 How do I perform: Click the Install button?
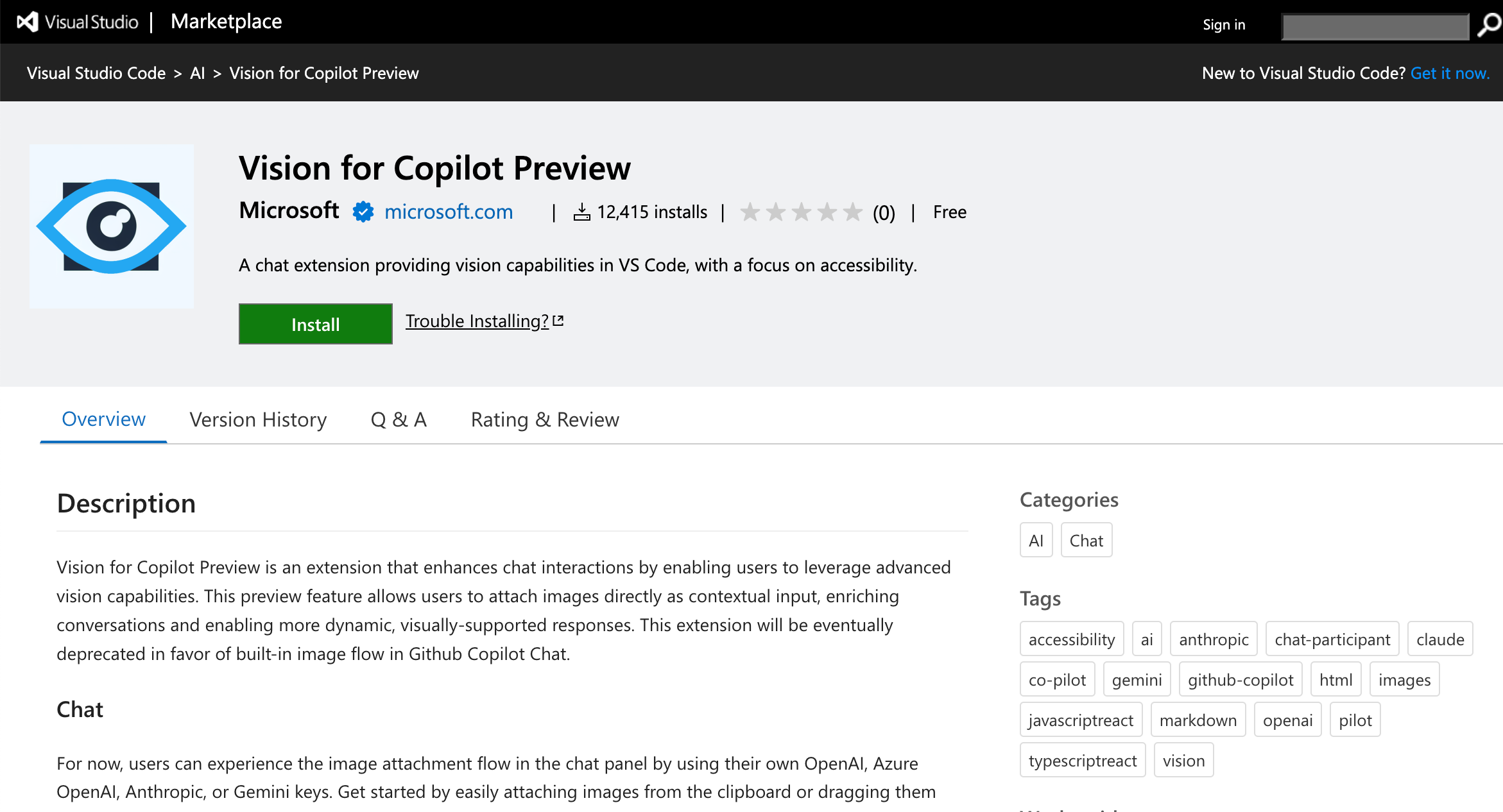coord(315,324)
